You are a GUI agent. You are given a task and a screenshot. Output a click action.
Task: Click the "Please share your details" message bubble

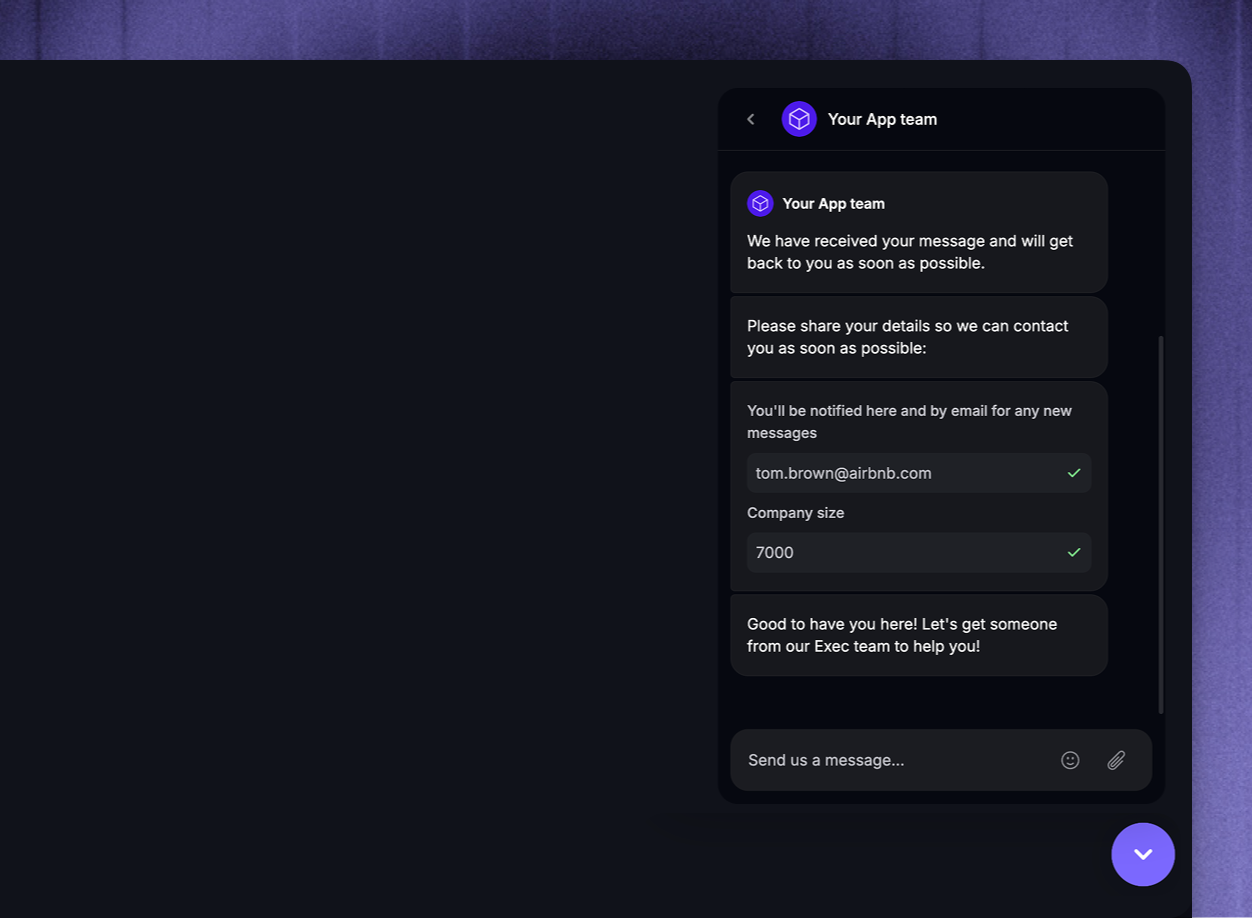coord(919,337)
